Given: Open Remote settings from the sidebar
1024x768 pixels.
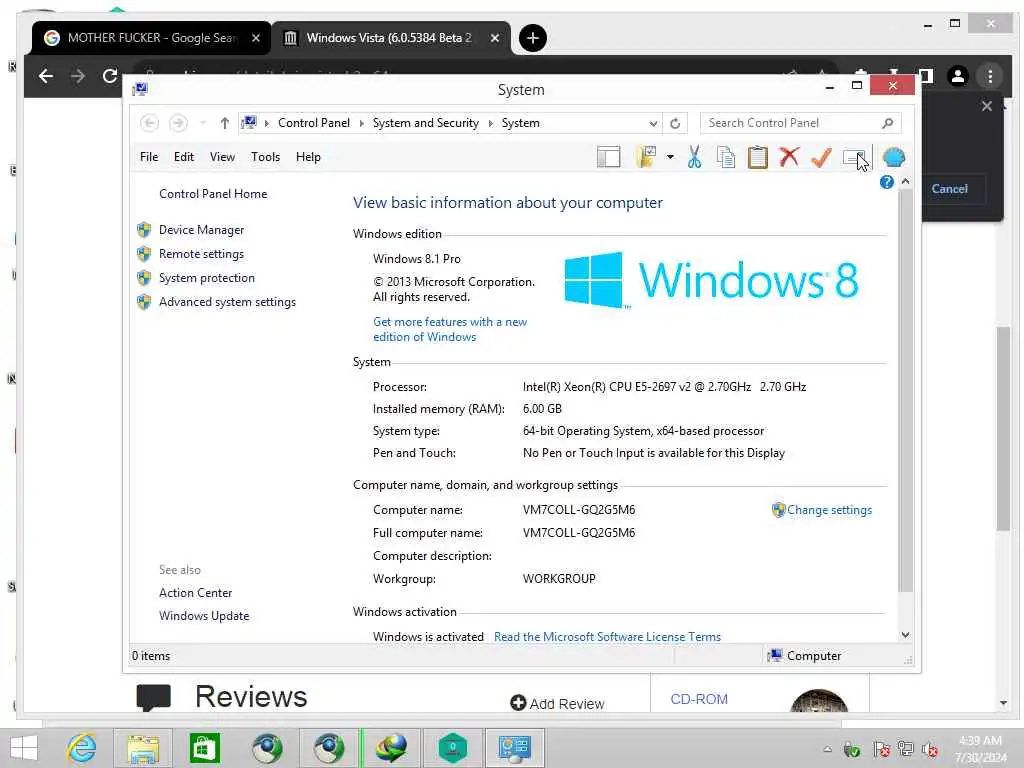Looking at the screenshot, I should click(201, 254).
